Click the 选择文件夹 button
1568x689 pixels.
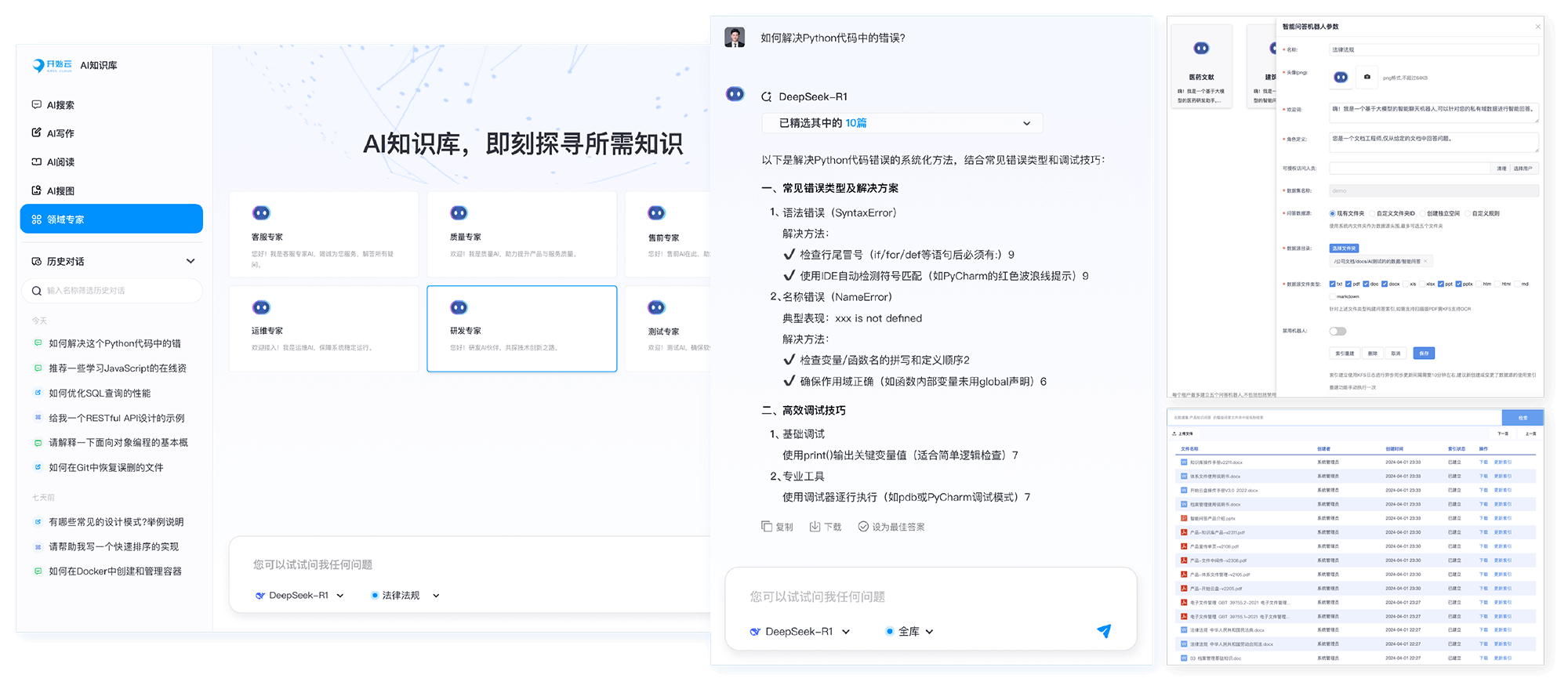click(x=1344, y=248)
